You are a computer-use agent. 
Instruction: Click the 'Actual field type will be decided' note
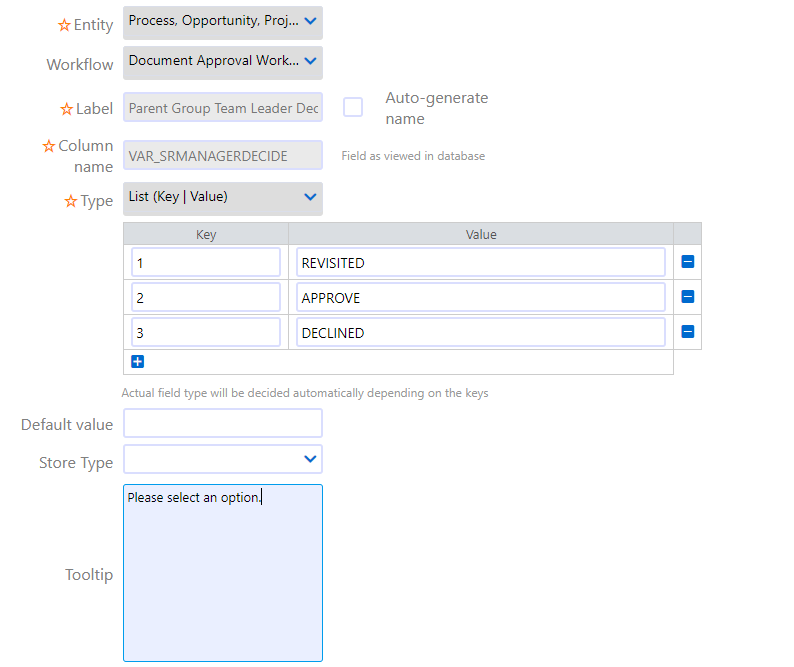tap(305, 393)
